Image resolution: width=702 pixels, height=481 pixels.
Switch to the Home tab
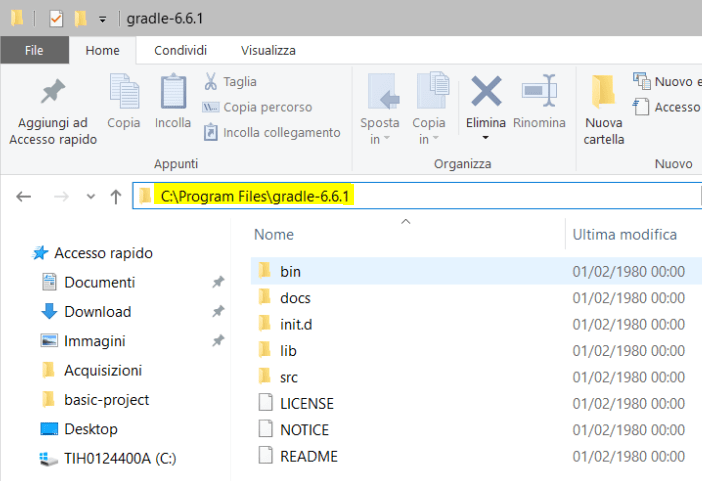103,50
